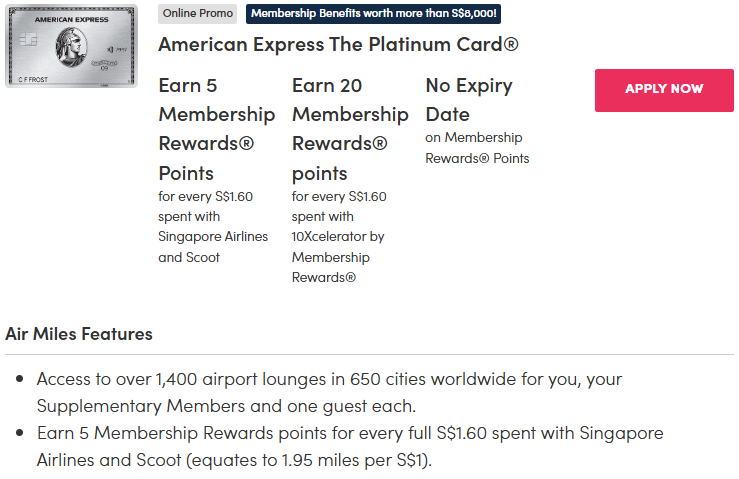Image resolution: width=739 pixels, height=479 pixels.
Task: Click the Platinum Card image thumbnail
Action: pyautogui.click(x=70, y=46)
